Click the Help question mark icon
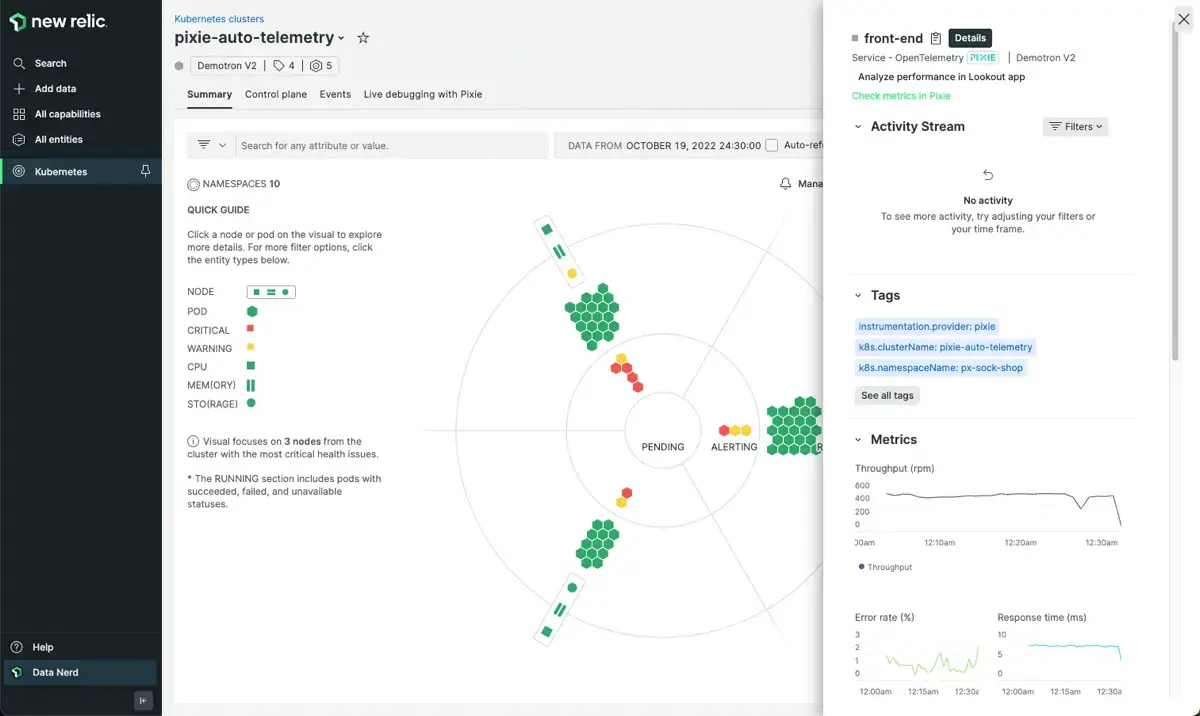This screenshot has width=1200, height=716. point(17,647)
